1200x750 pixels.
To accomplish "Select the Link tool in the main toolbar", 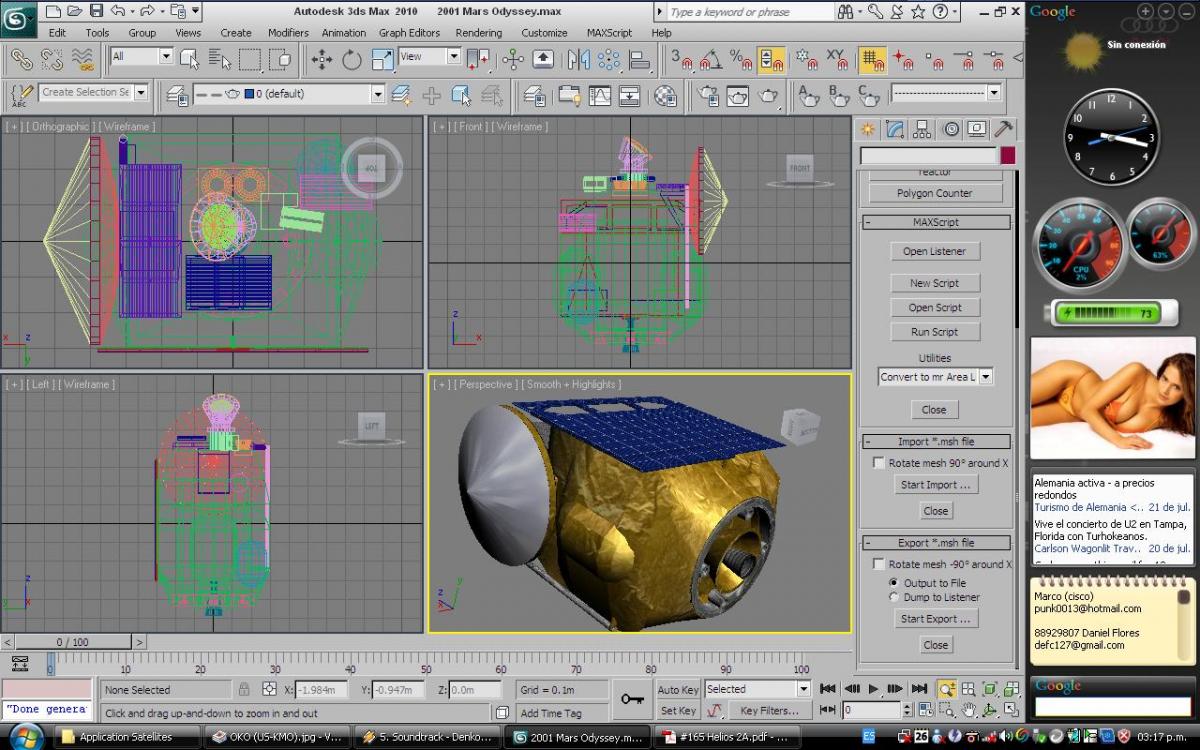I will click(x=22, y=59).
